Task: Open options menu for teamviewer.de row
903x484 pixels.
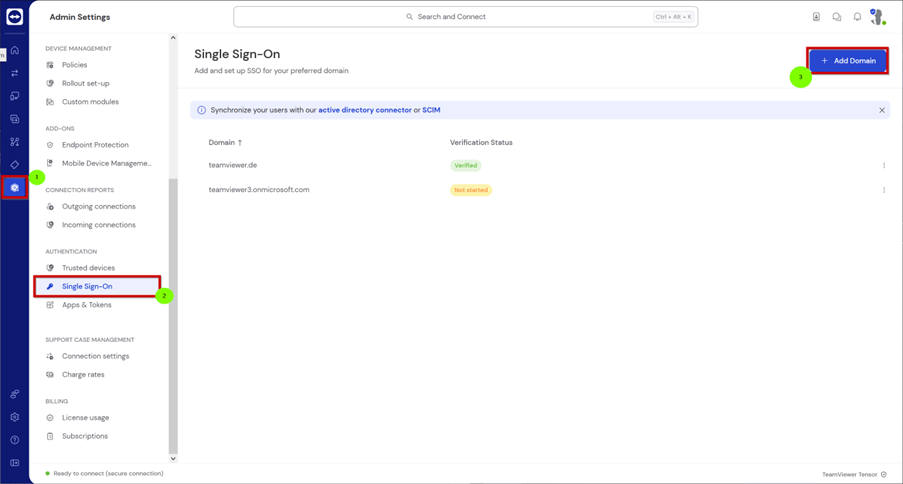Action: click(884, 166)
